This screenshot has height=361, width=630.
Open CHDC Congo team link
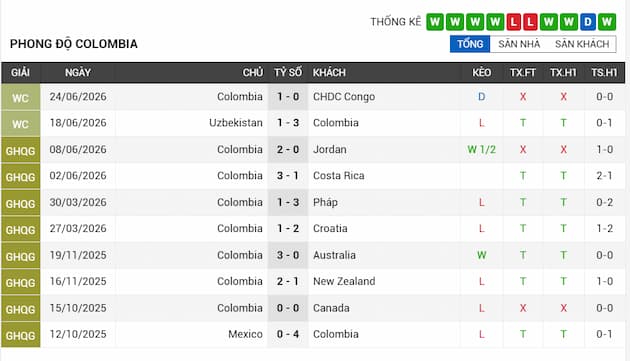(344, 97)
